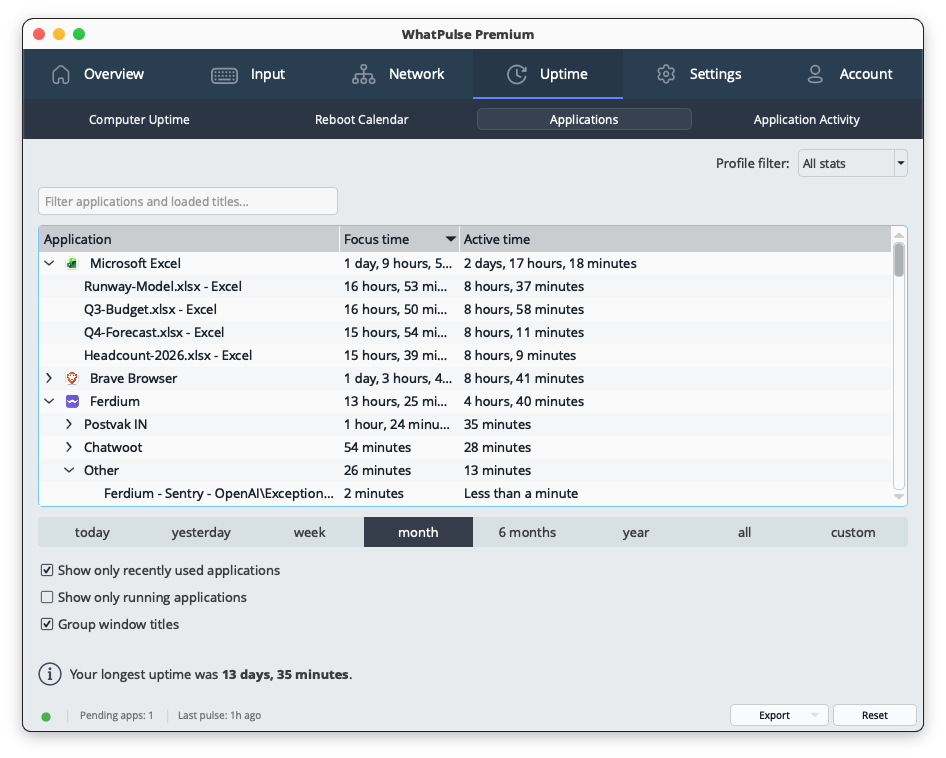Screen dimensions: 946x758
Task: Collapse the Ferdium row
Action: point(49,401)
